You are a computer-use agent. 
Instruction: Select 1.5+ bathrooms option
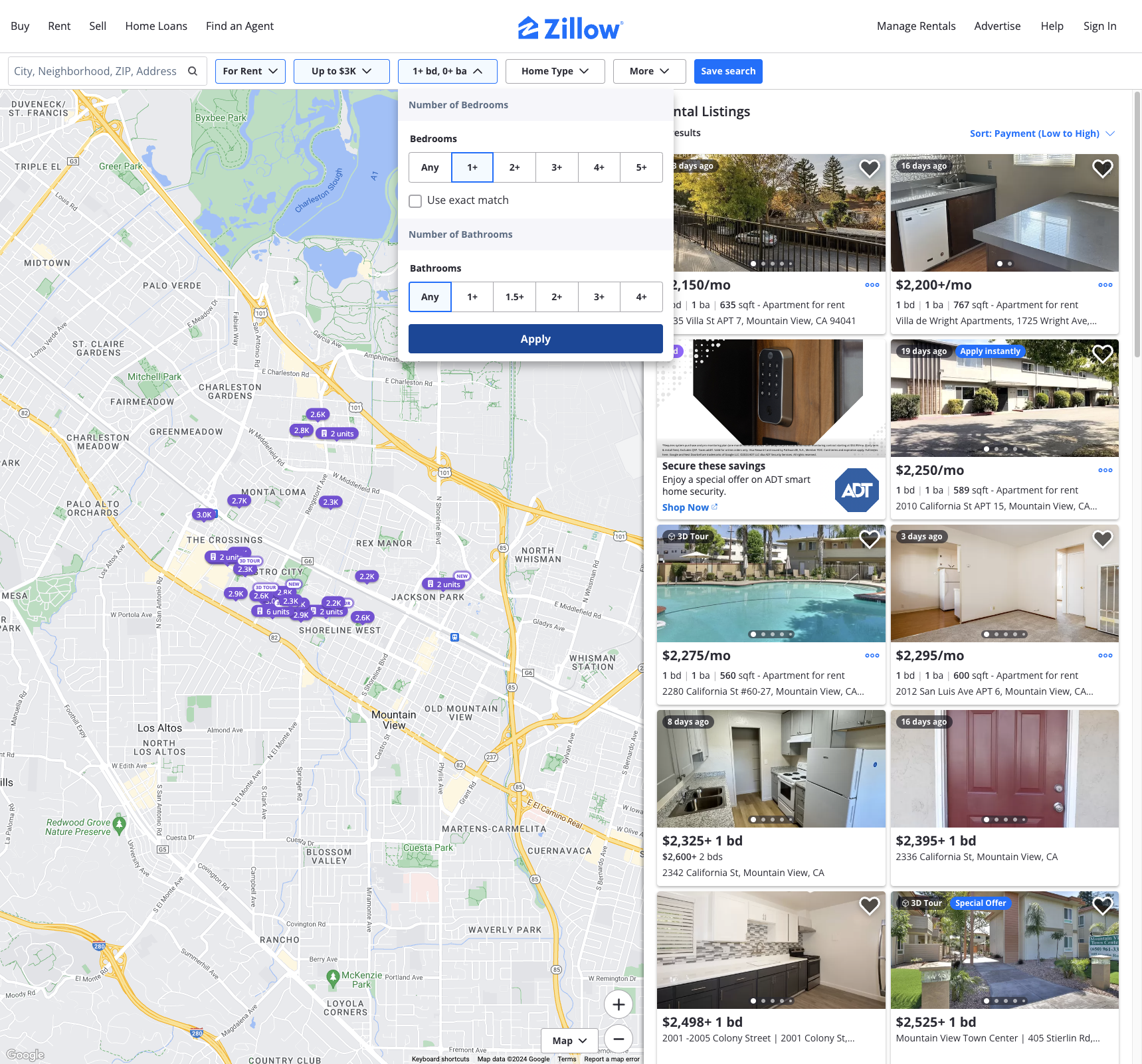(514, 297)
